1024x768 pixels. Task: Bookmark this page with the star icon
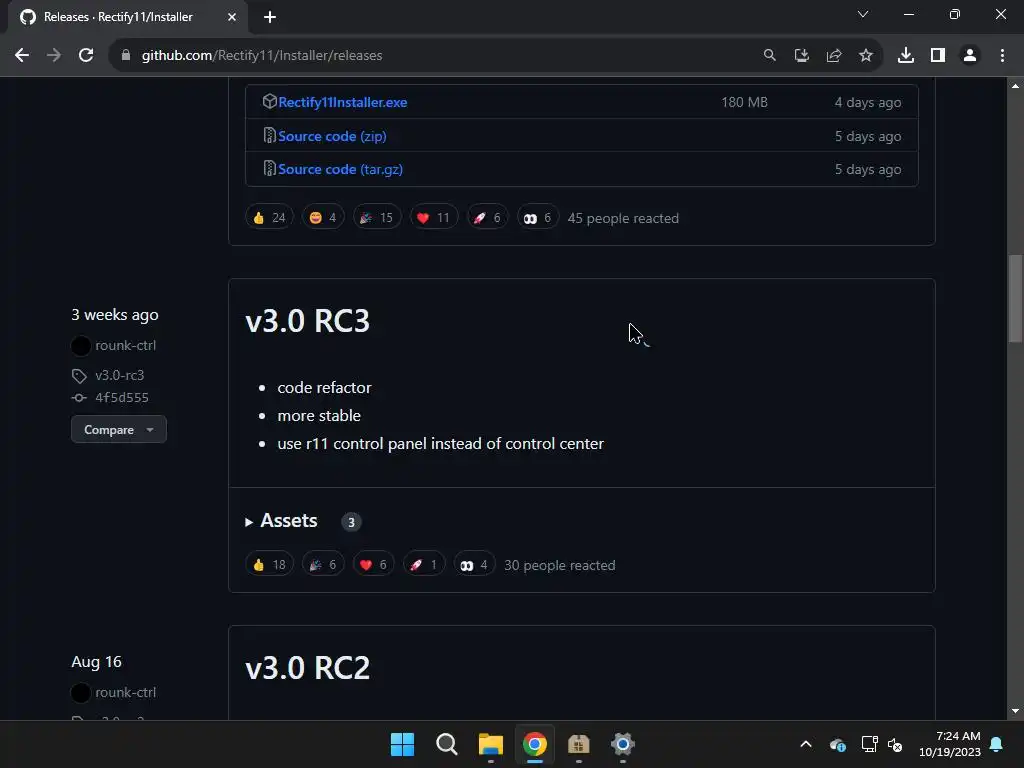[866, 56]
